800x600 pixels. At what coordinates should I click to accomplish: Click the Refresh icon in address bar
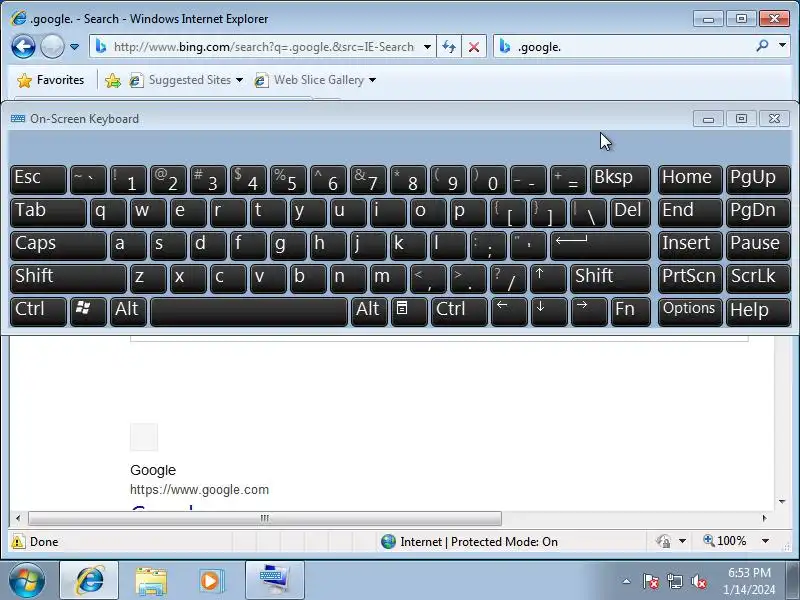pos(448,47)
